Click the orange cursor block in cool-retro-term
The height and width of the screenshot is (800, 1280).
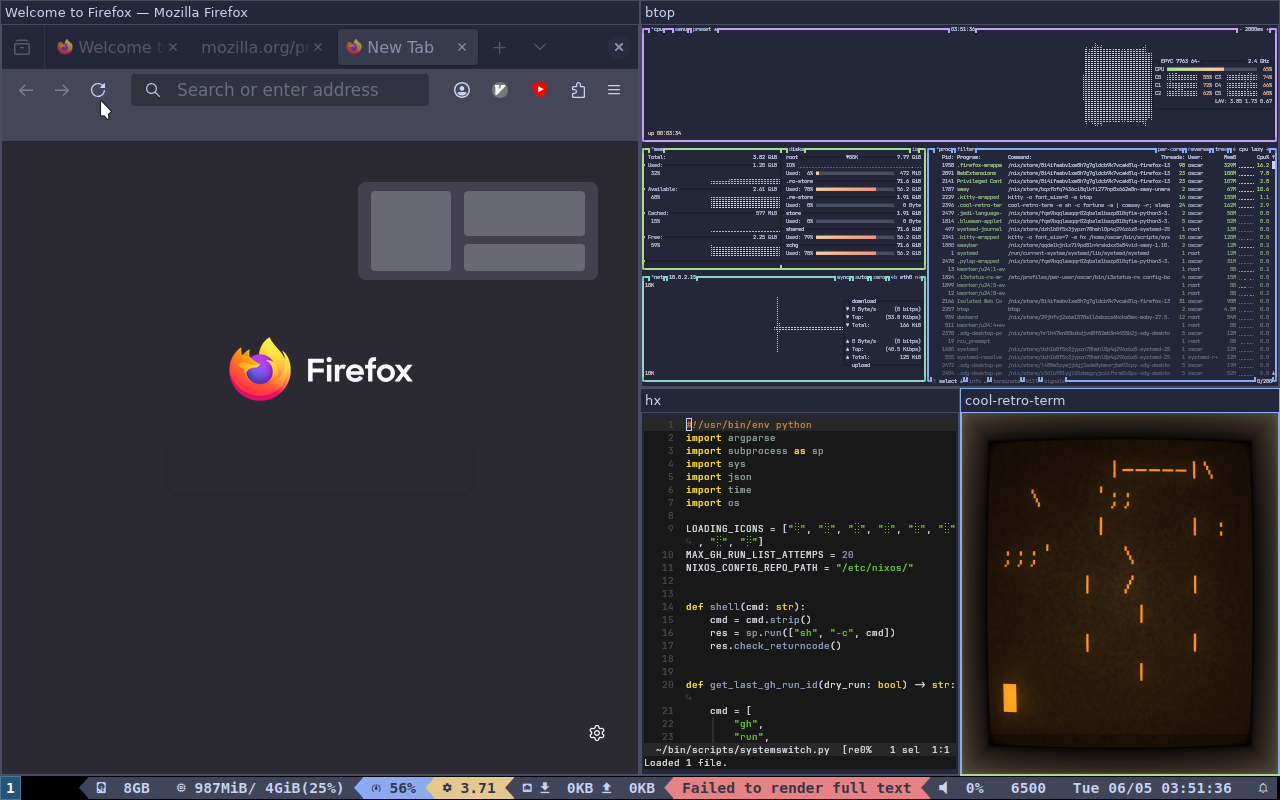click(x=1010, y=698)
